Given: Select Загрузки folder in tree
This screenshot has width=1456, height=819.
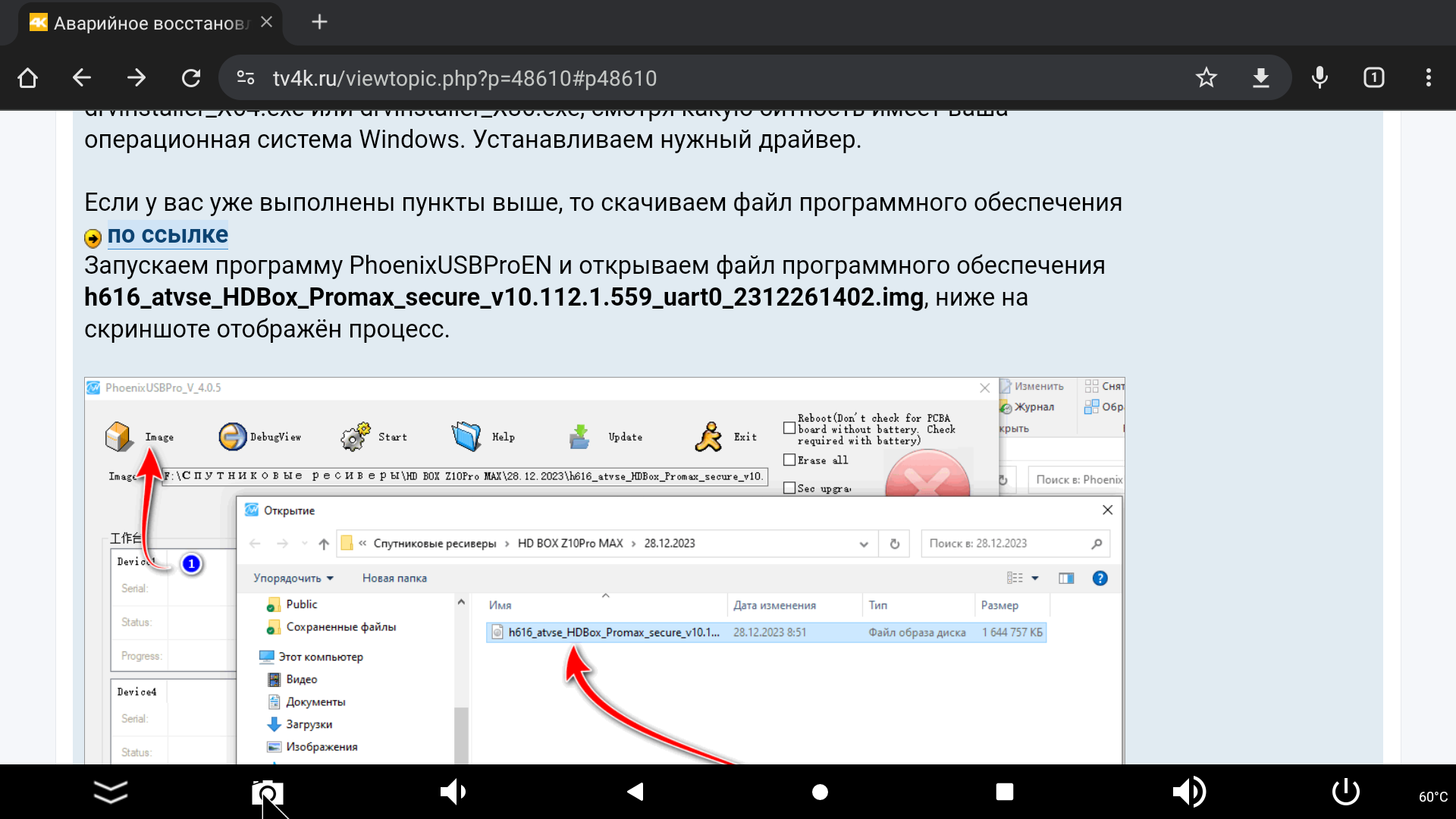Looking at the screenshot, I should 300,724.
